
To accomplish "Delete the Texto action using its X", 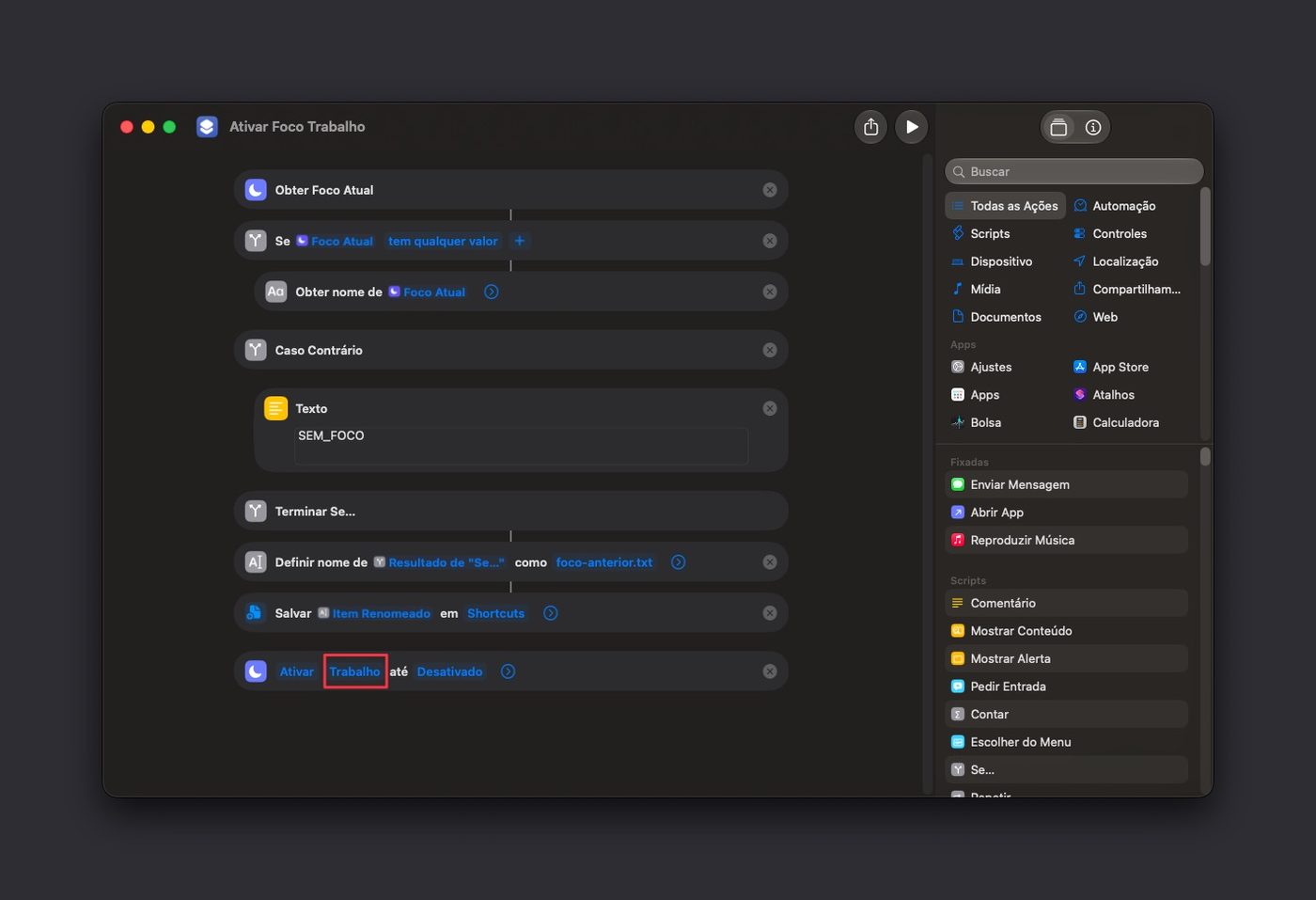I will click(x=770, y=408).
